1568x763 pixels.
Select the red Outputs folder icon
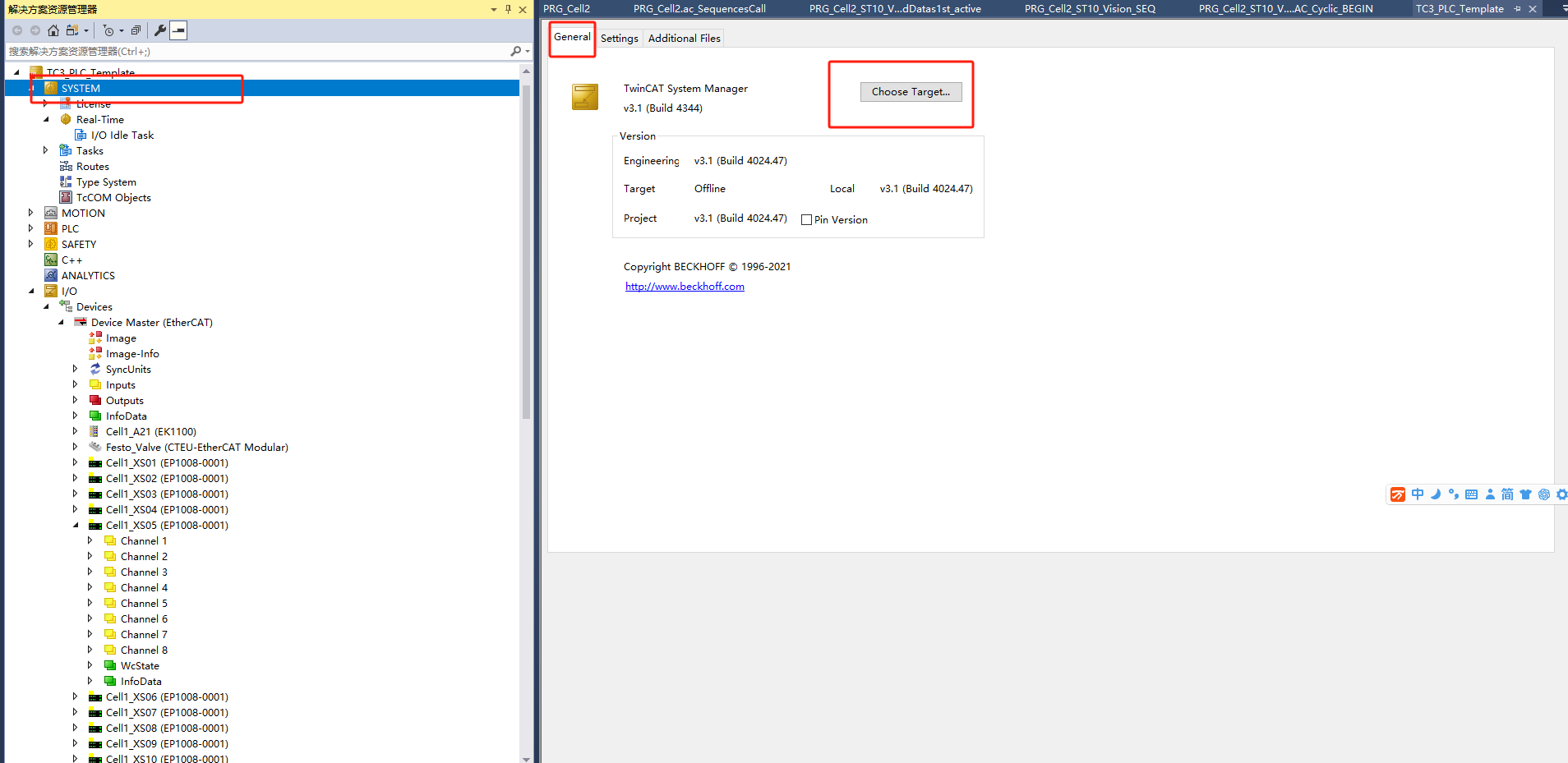coord(95,400)
